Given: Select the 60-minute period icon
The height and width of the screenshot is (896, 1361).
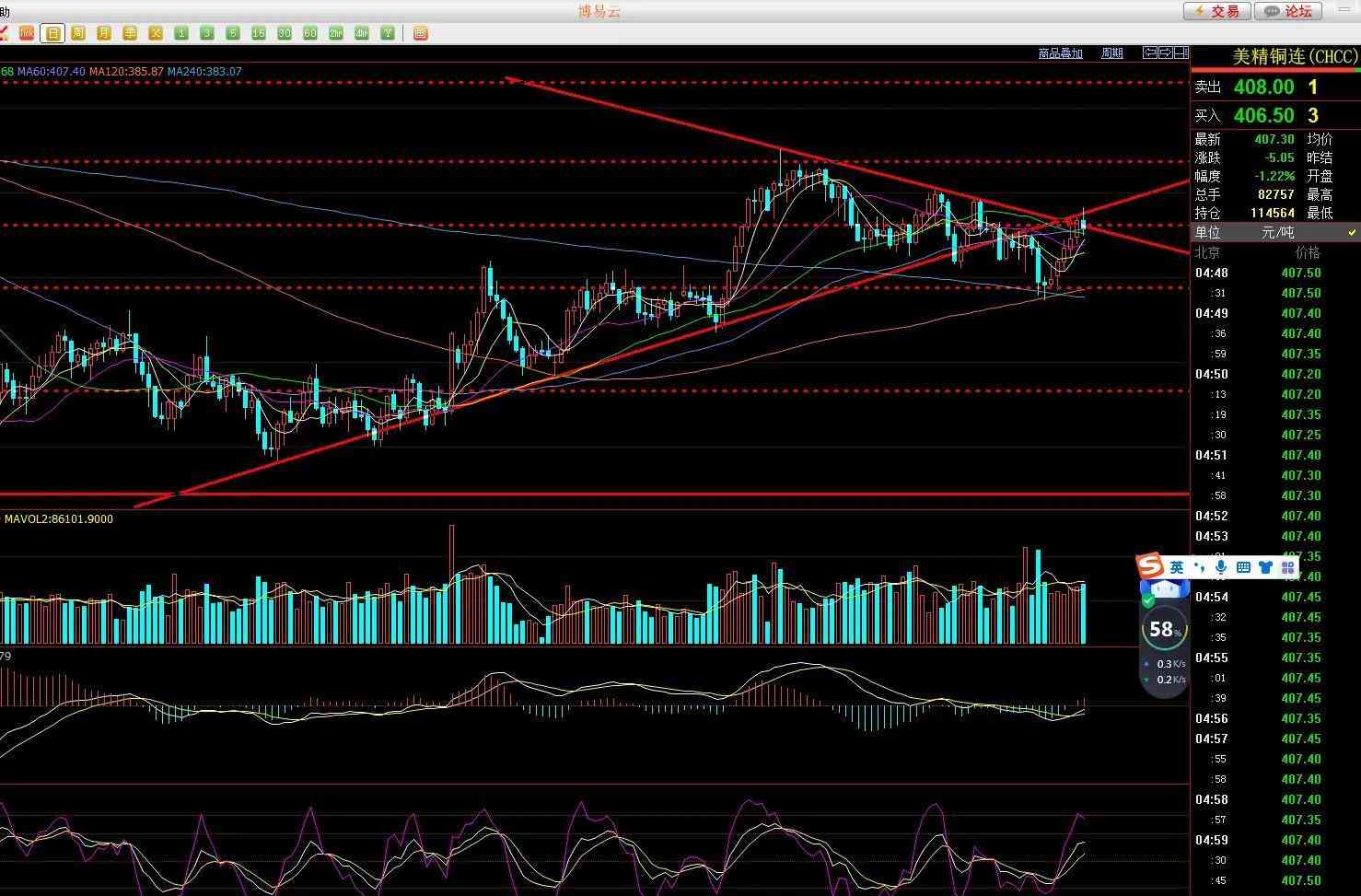Looking at the screenshot, I should click(x=310, y=33).
